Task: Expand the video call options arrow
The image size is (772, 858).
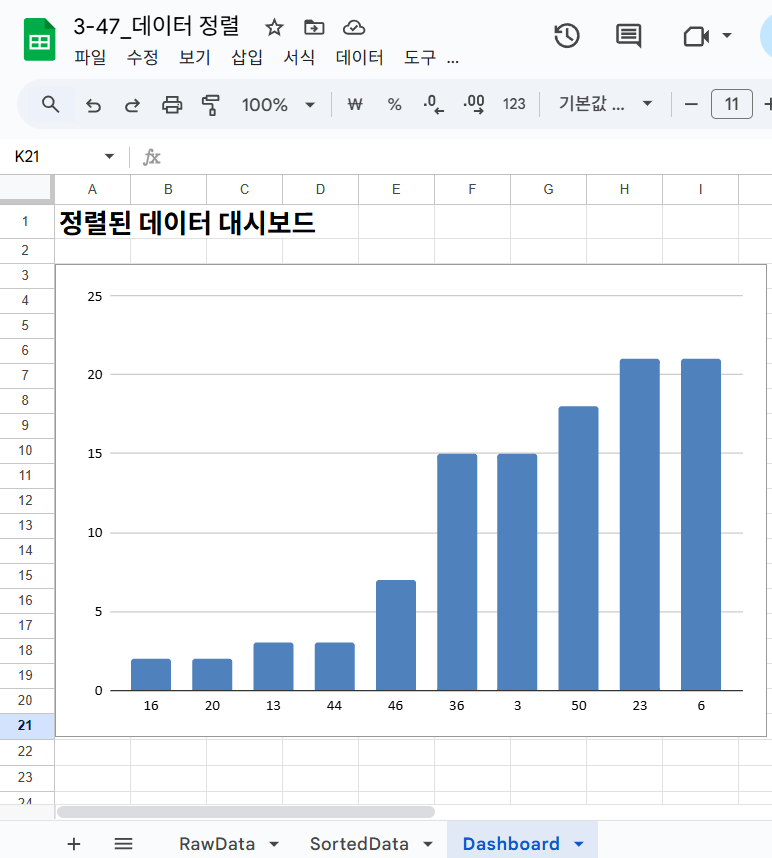Action: click(x=727, y=36)
